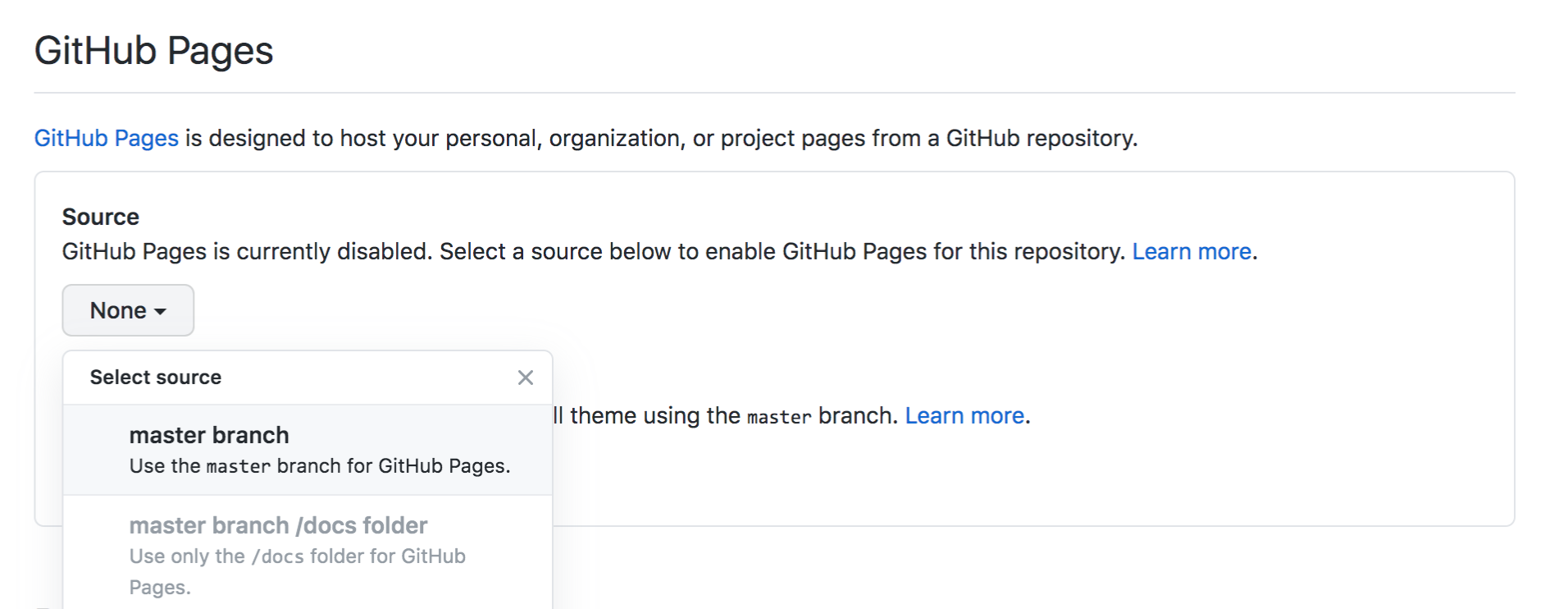The height and width of the screenshot is (609, 1568).
Task: Click the Select source popup title
Action: 156,378
